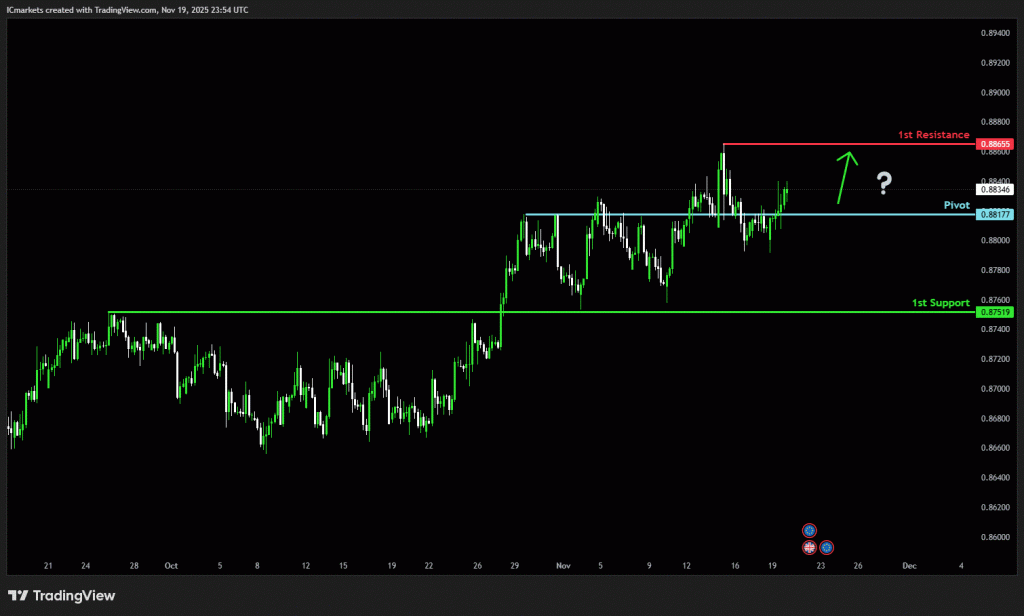Click the EU flag icon beside UK flag
The image size is (1024, 616).
coord(827,547)
